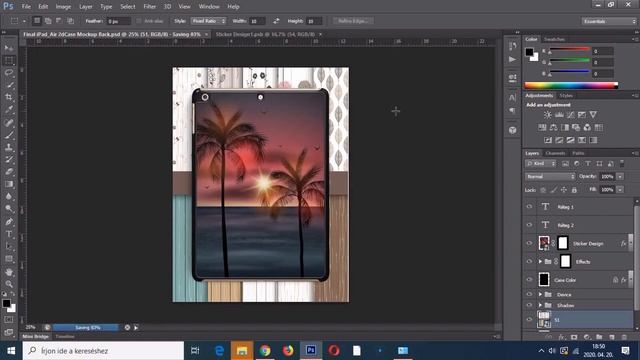Open the Style dropdown Fixed Ratio
The width and height of the screenshot is (640, 360).
click(208, 21)
